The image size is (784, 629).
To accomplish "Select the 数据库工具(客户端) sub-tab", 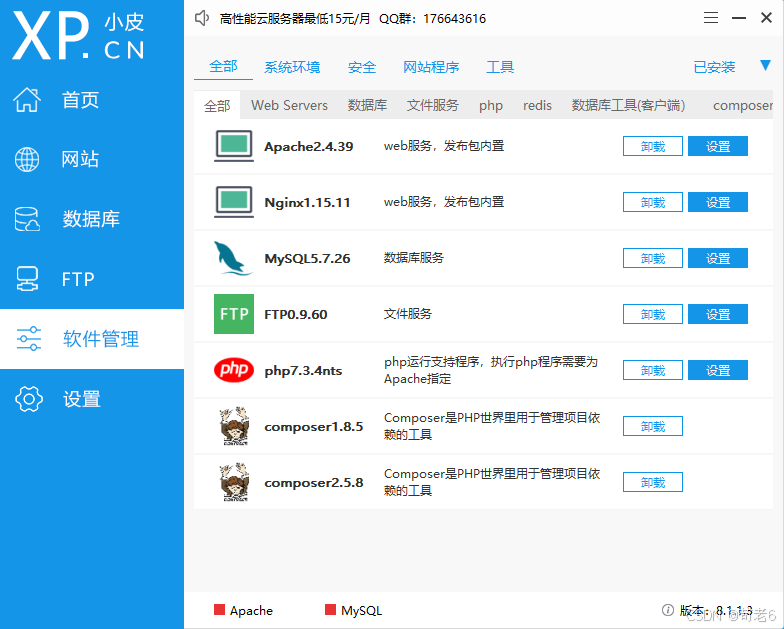I will pyautogui.click(x=628, y=106).
